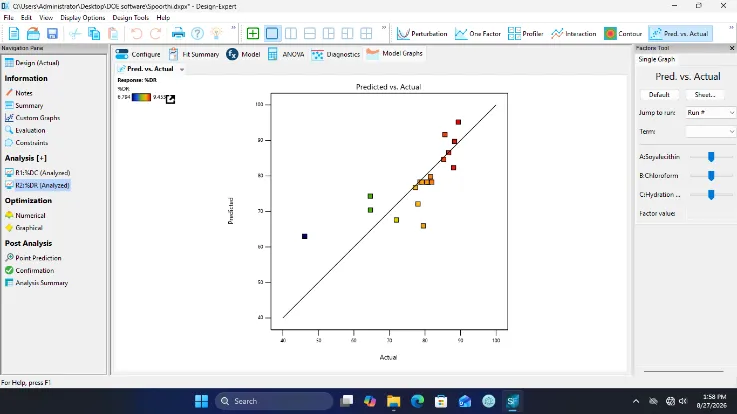Screen dimensions: 737x414
Task: Open the Contour graph
Action: pyautogui.click(x=623, y=33)
